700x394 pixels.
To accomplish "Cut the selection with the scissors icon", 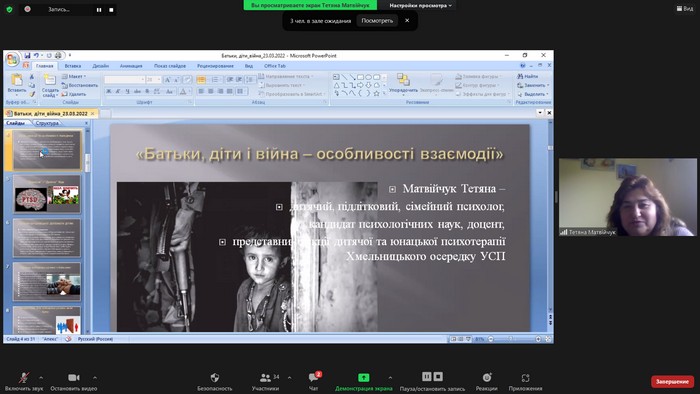I will tap(32, 77).
